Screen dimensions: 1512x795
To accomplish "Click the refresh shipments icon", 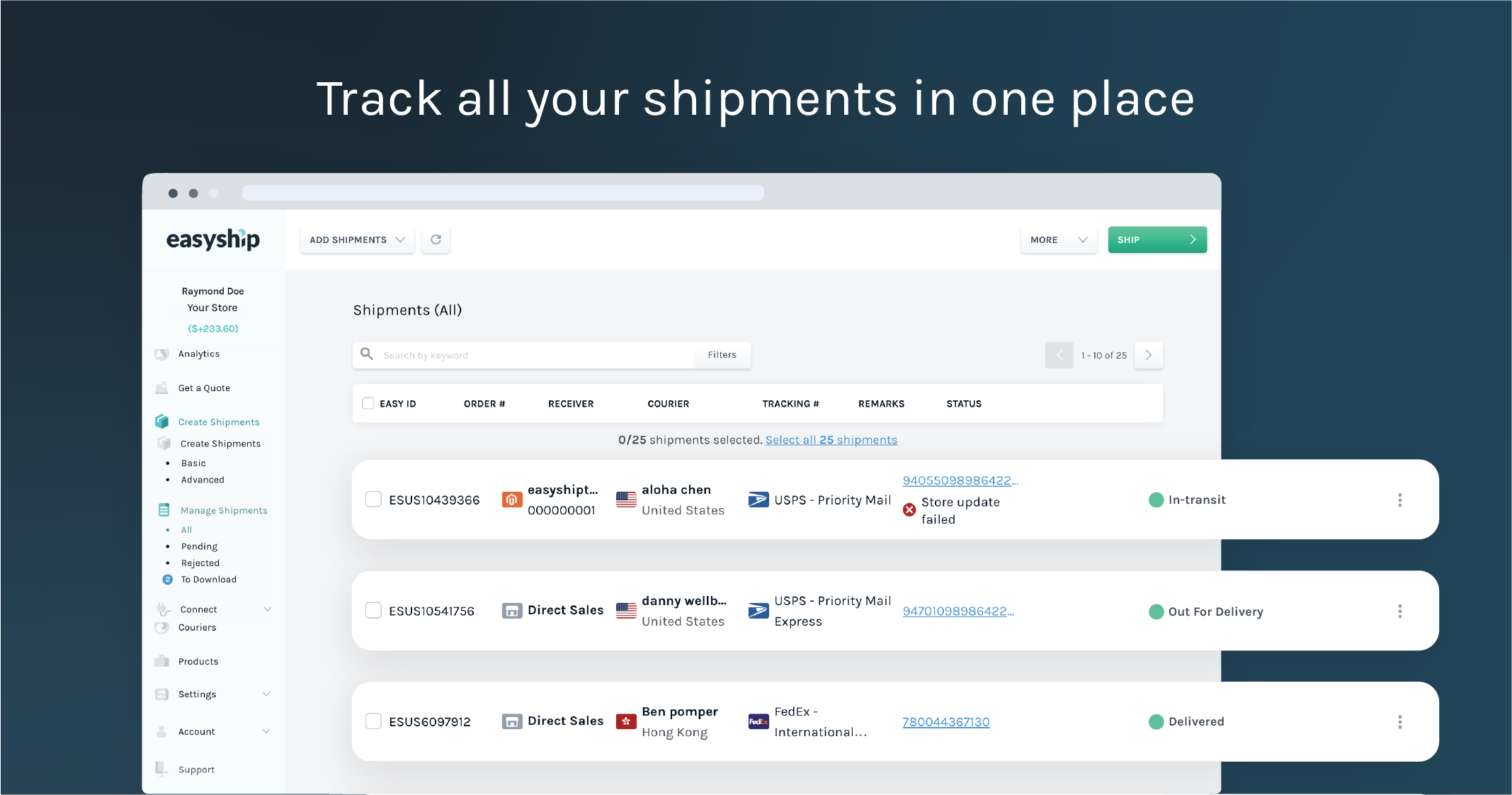I will pos(436,239).
